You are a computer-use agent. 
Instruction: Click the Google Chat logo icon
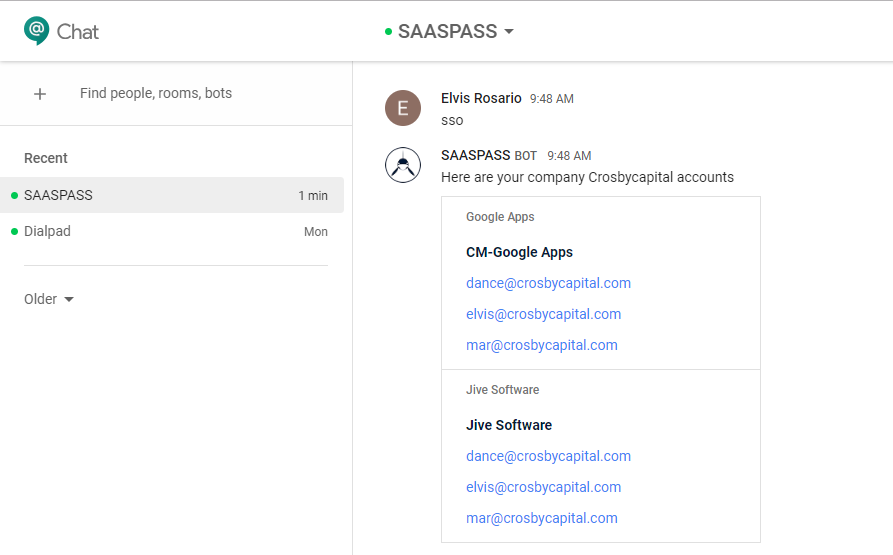(37, 31)
